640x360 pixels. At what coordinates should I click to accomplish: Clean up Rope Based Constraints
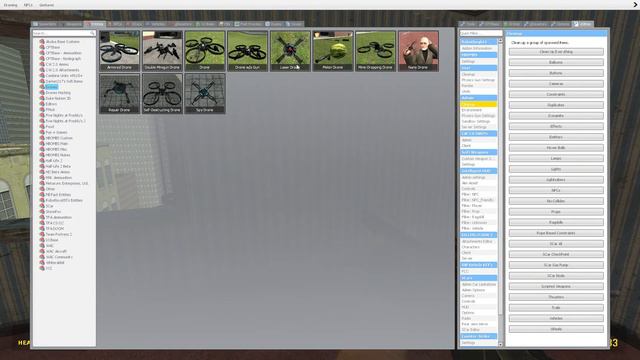pos(556,233)
